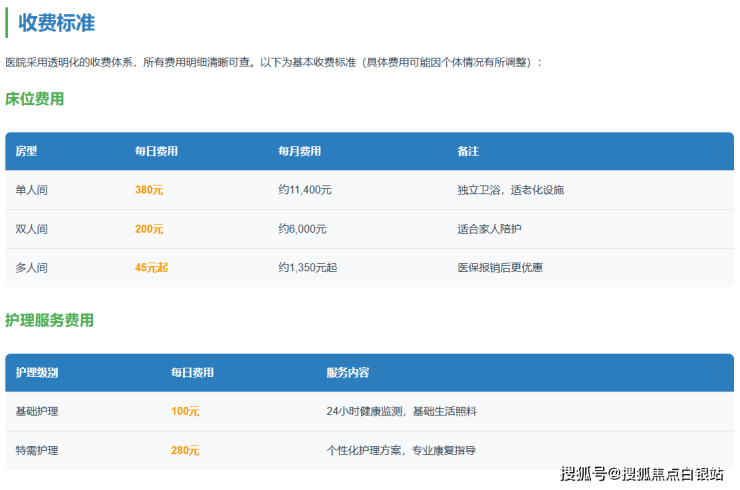740x490 pixels.
Task: Click the 收费标准 page heading
Action: (x=57, y=23)
